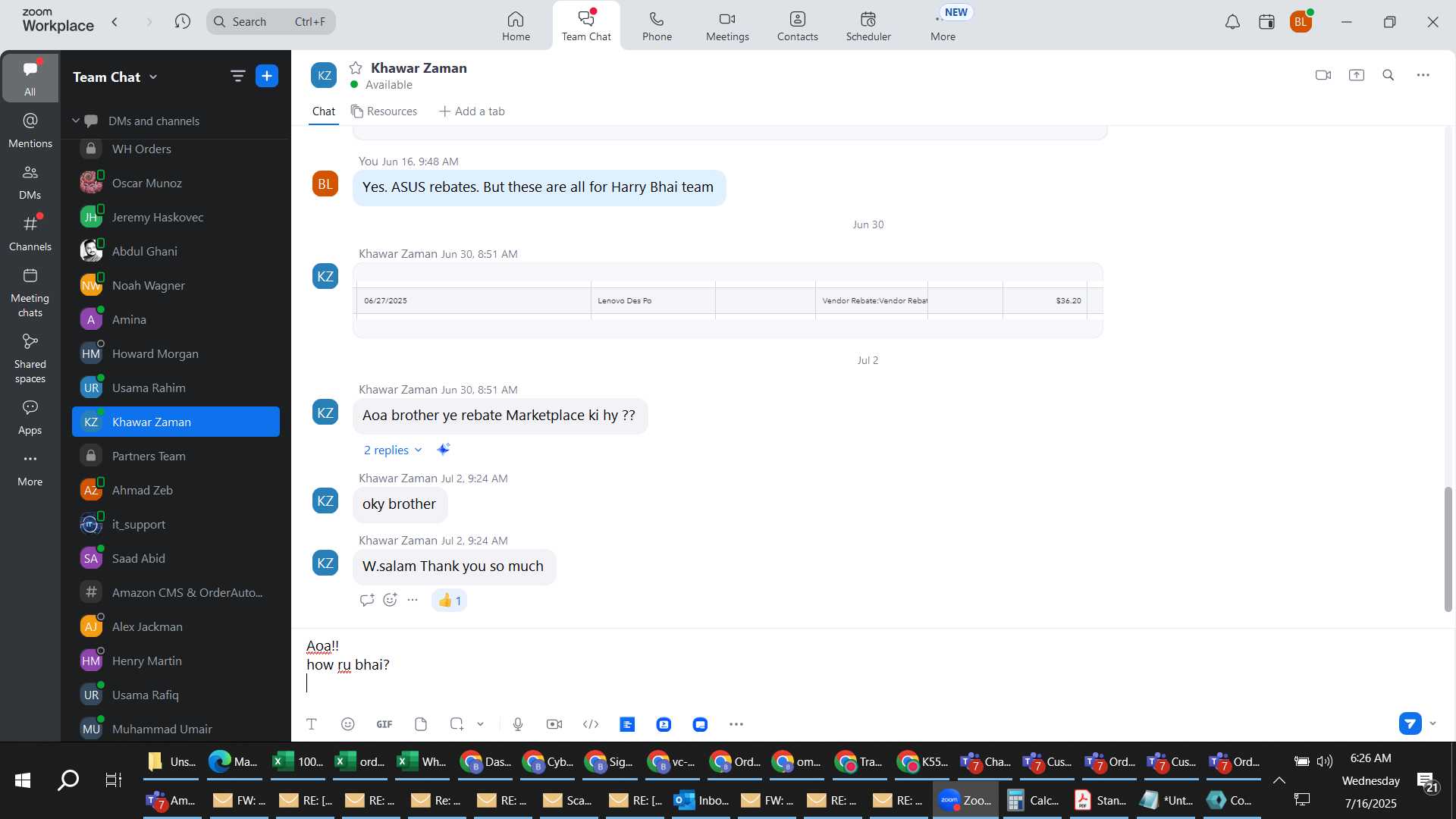Open DMs in the sidebar

tap(30, 182)
